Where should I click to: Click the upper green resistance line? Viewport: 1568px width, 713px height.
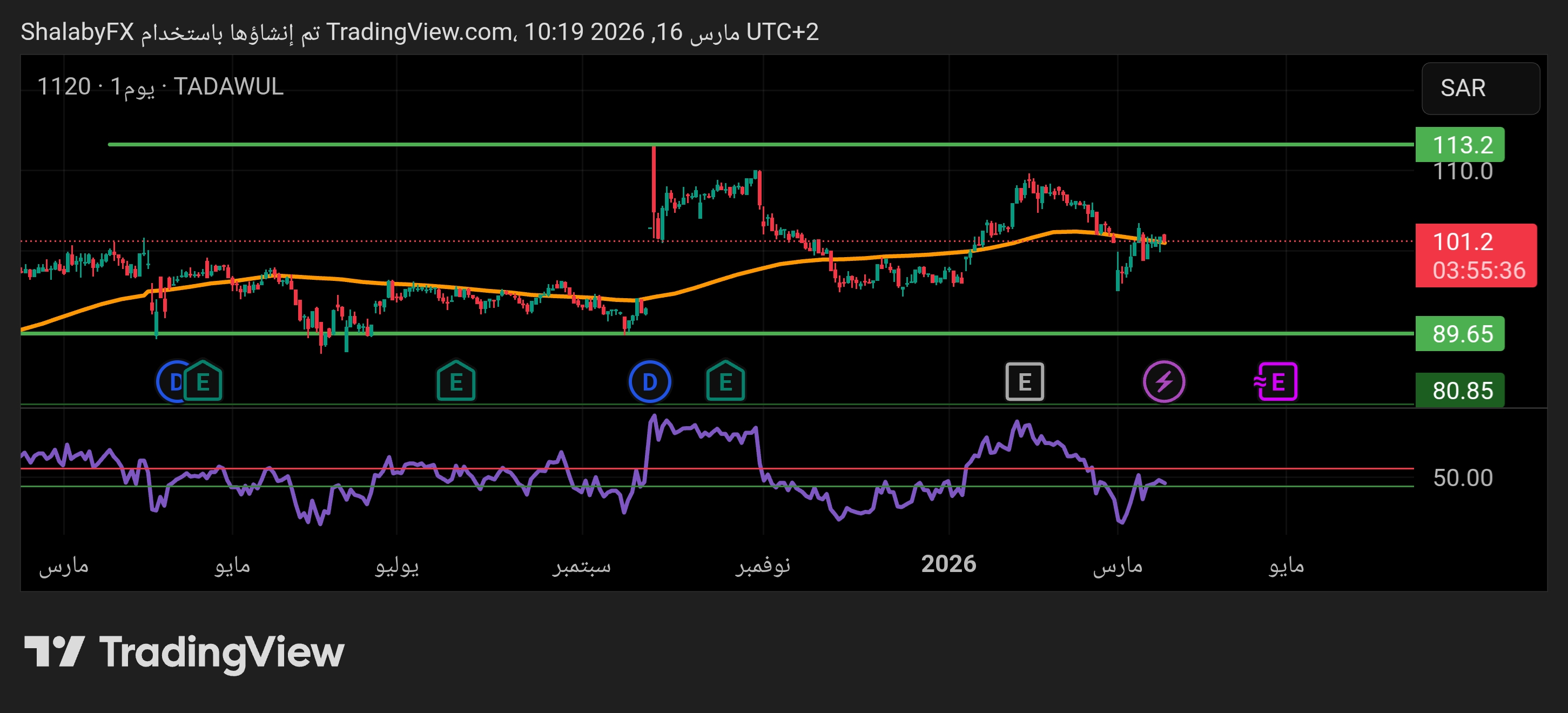[x=426, y=144]
